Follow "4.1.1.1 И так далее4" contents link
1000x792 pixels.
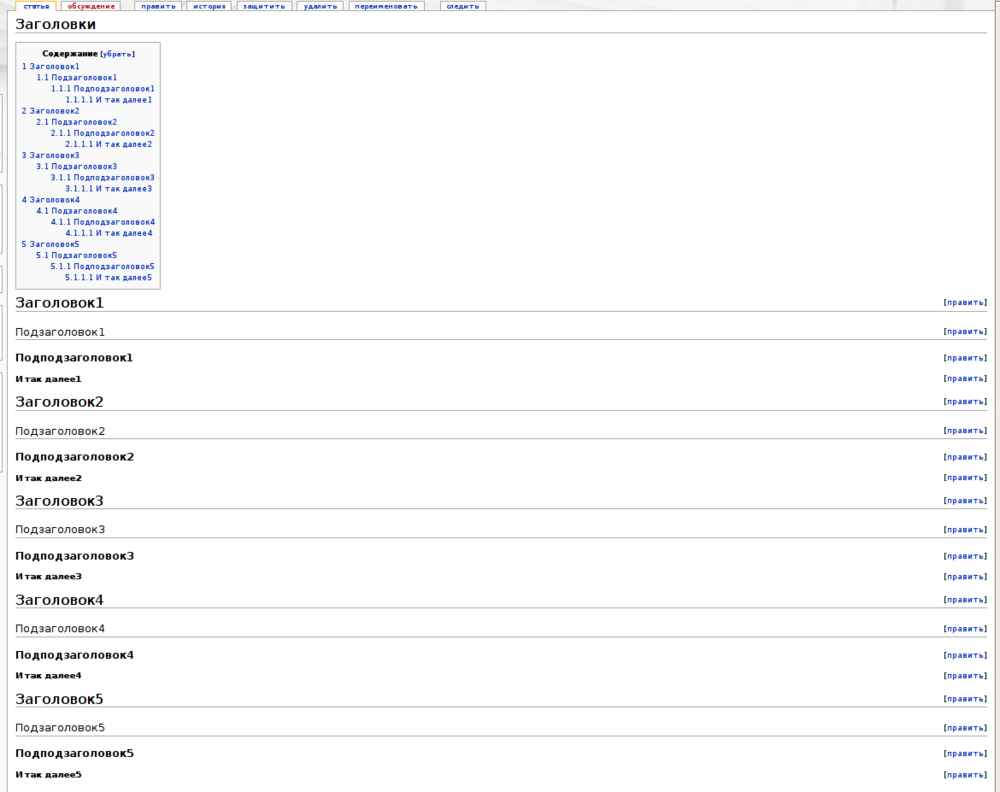tap(109, 233)
